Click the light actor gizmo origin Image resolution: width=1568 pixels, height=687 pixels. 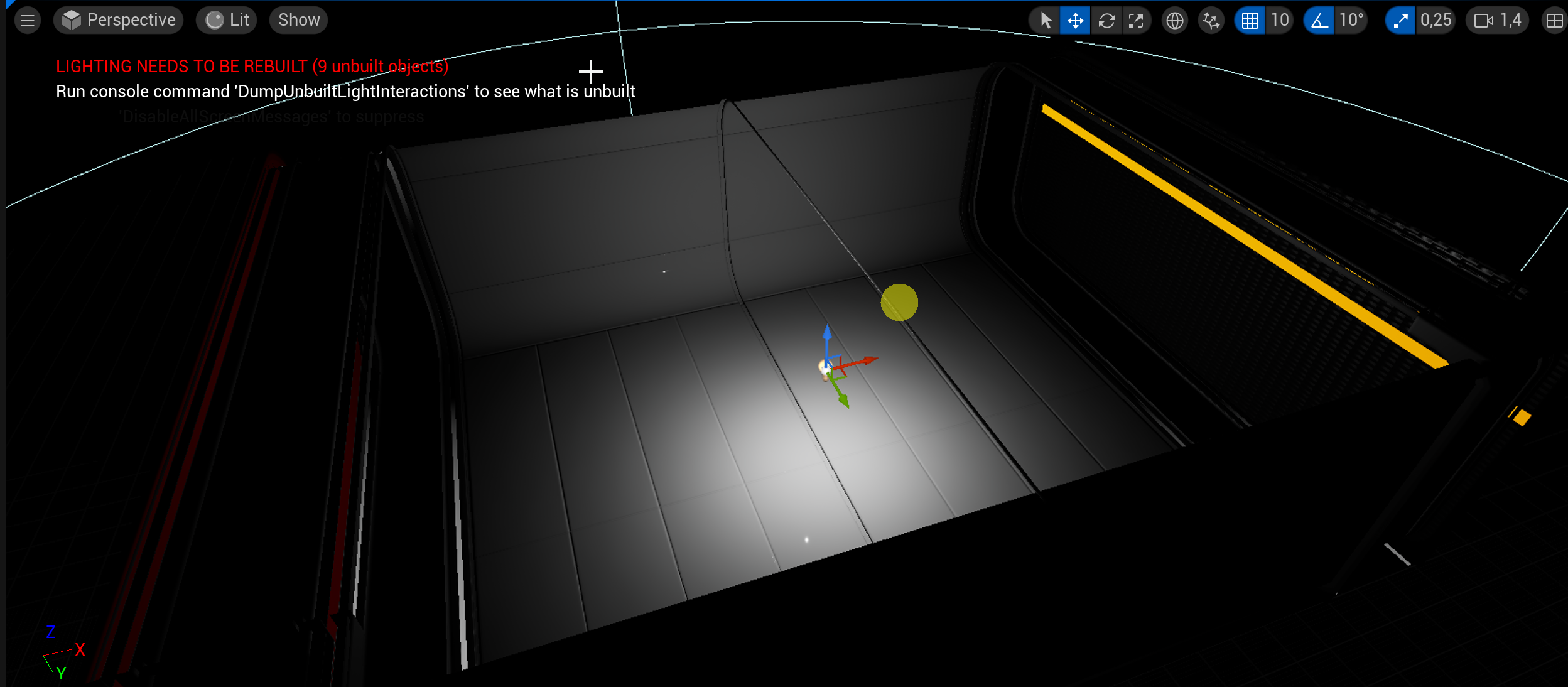(828, 367)
